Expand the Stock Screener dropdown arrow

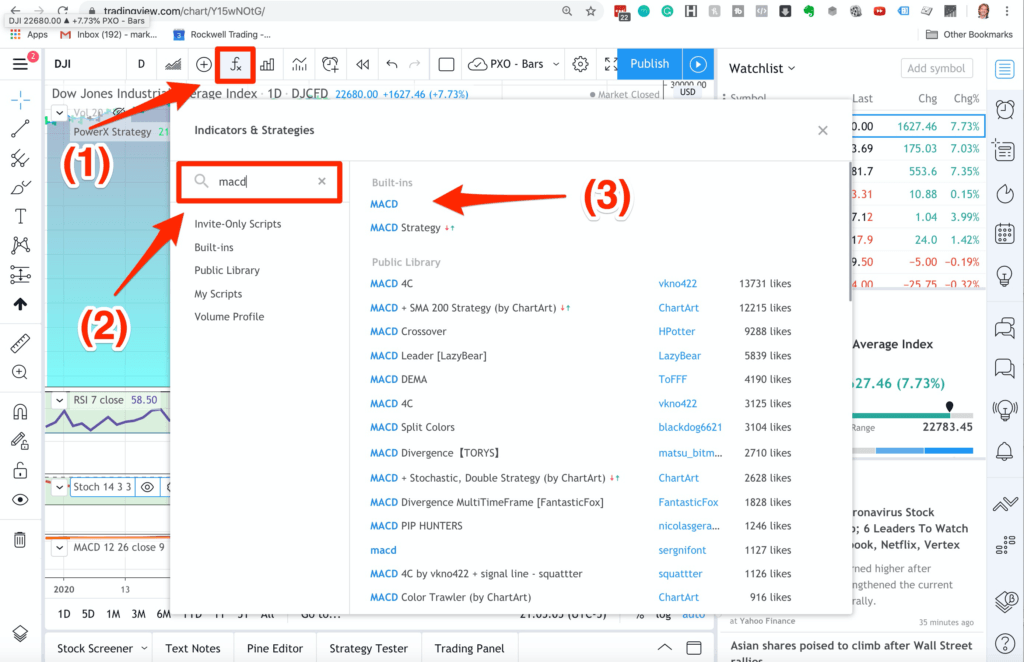pos(144,648)
